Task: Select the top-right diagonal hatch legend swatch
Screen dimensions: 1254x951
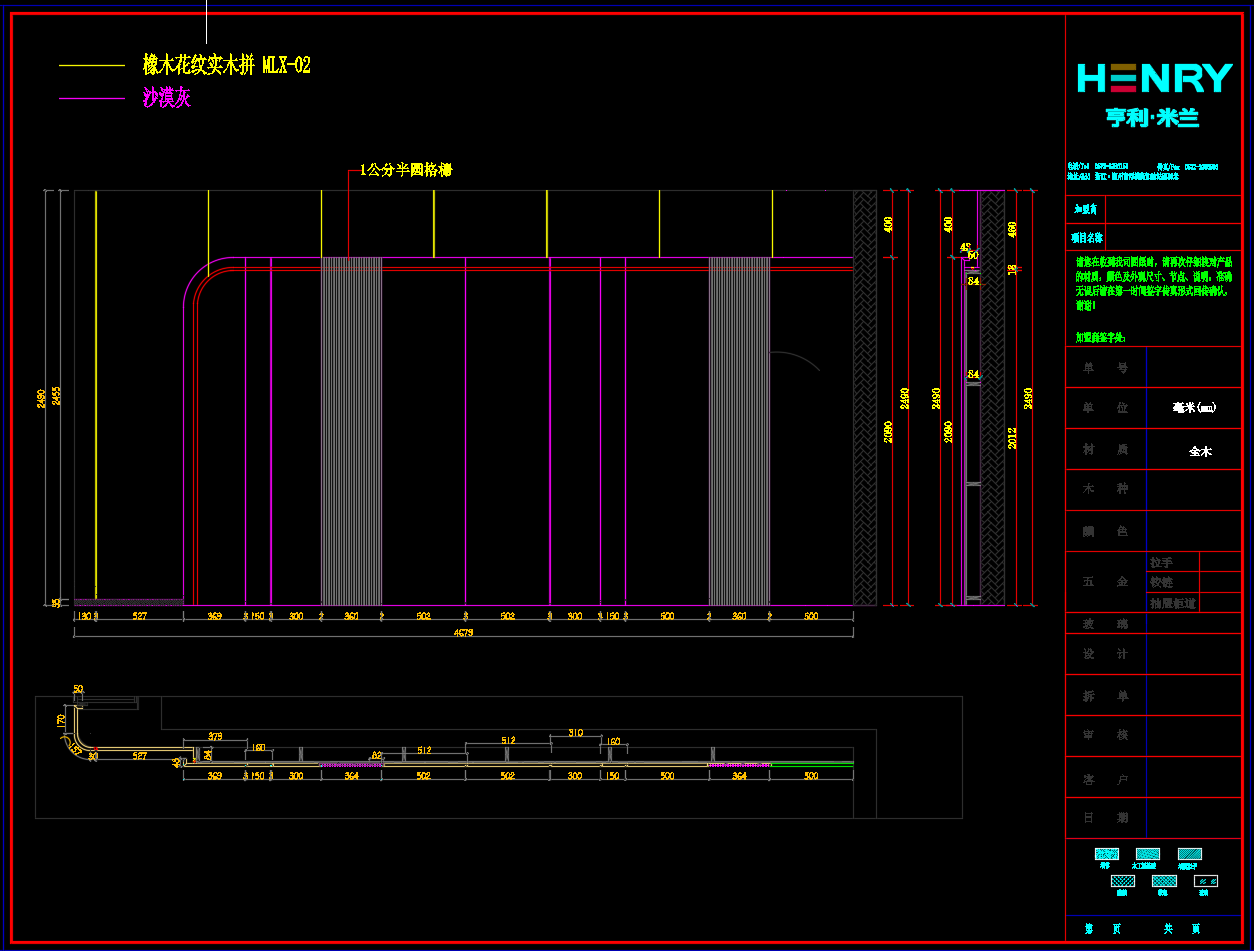Action: (1189, 854)
